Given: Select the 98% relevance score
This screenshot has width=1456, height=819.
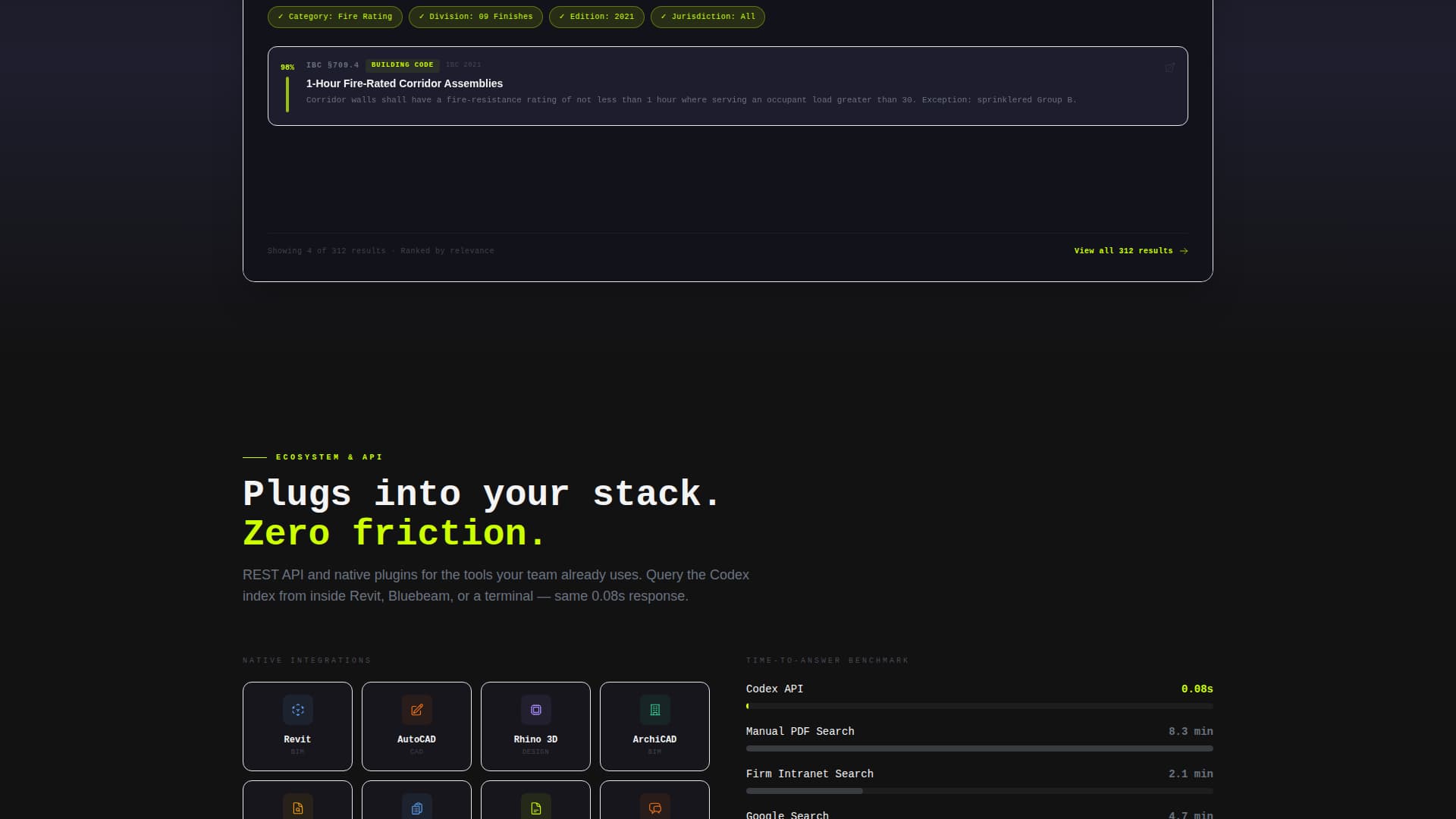Looking at the screenshot, I should coord(287,67).
